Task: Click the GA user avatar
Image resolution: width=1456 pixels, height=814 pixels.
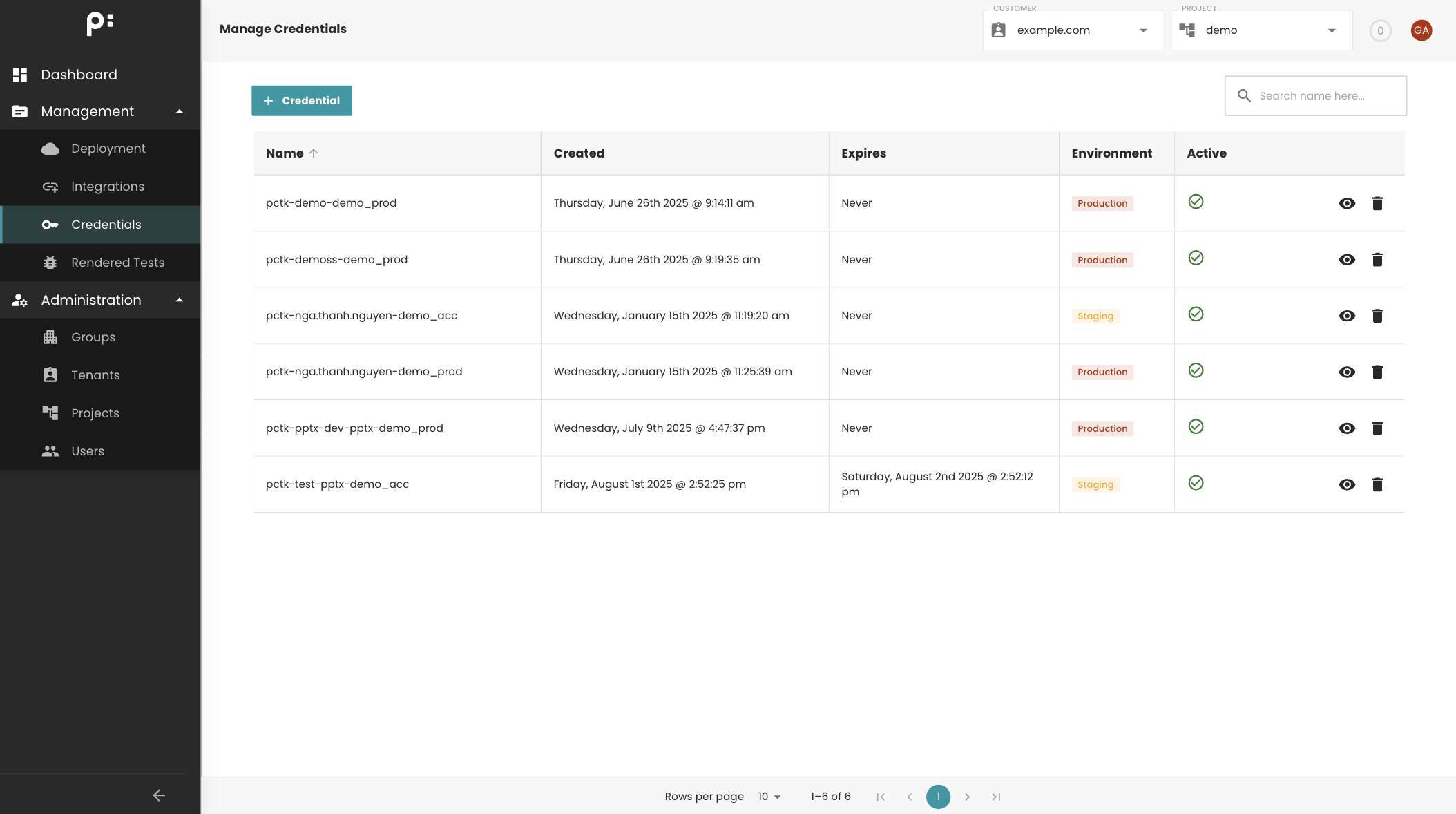Action: (1421, 30)
